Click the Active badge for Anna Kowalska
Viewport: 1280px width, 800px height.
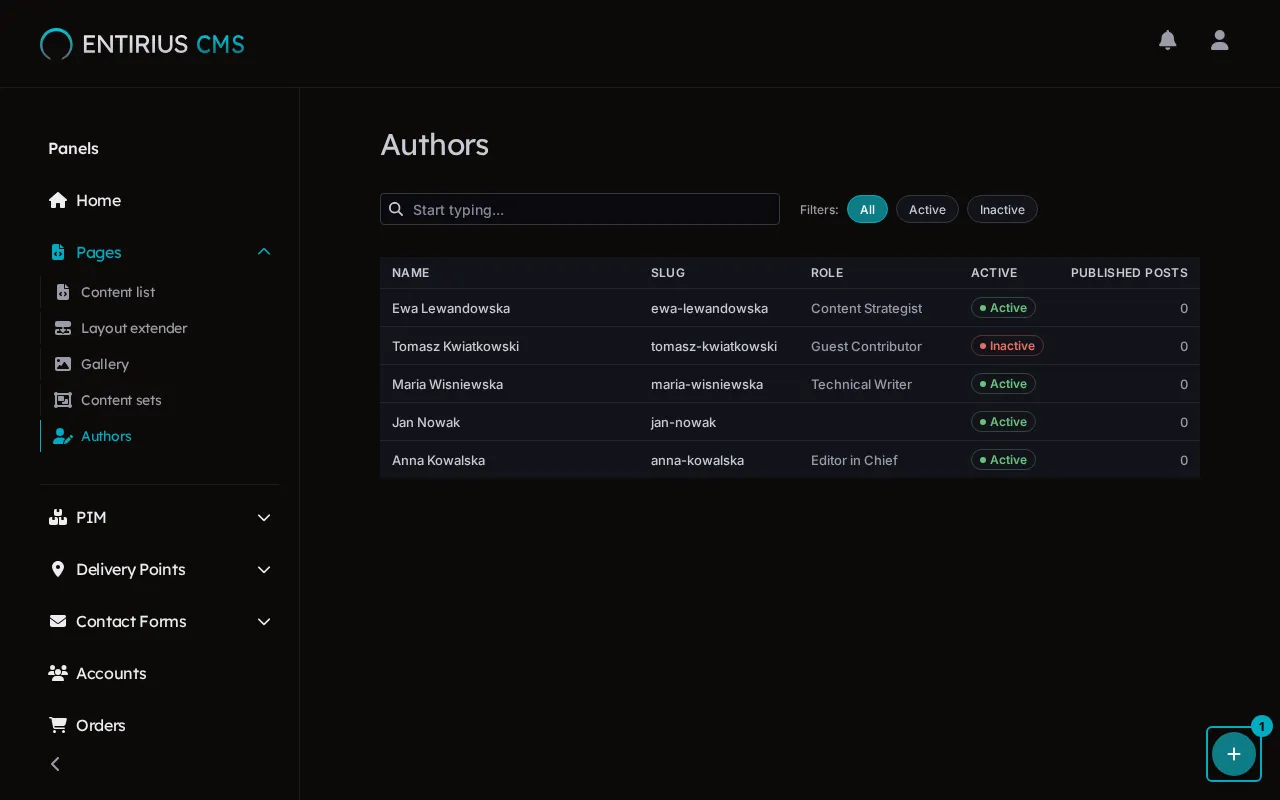pos(1003,460)
